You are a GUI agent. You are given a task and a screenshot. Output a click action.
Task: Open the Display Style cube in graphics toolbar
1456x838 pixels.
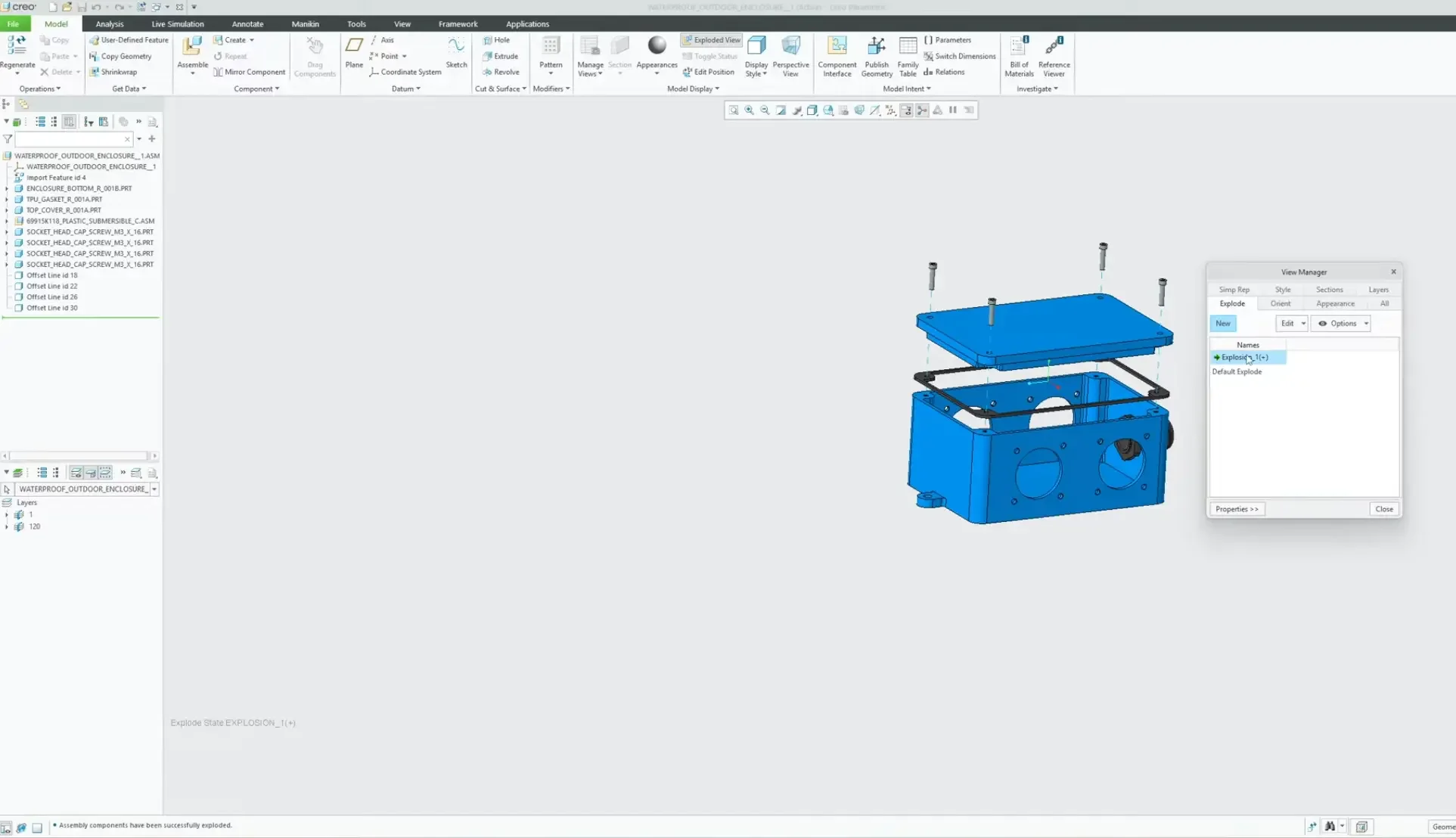(x=812, y=110)
